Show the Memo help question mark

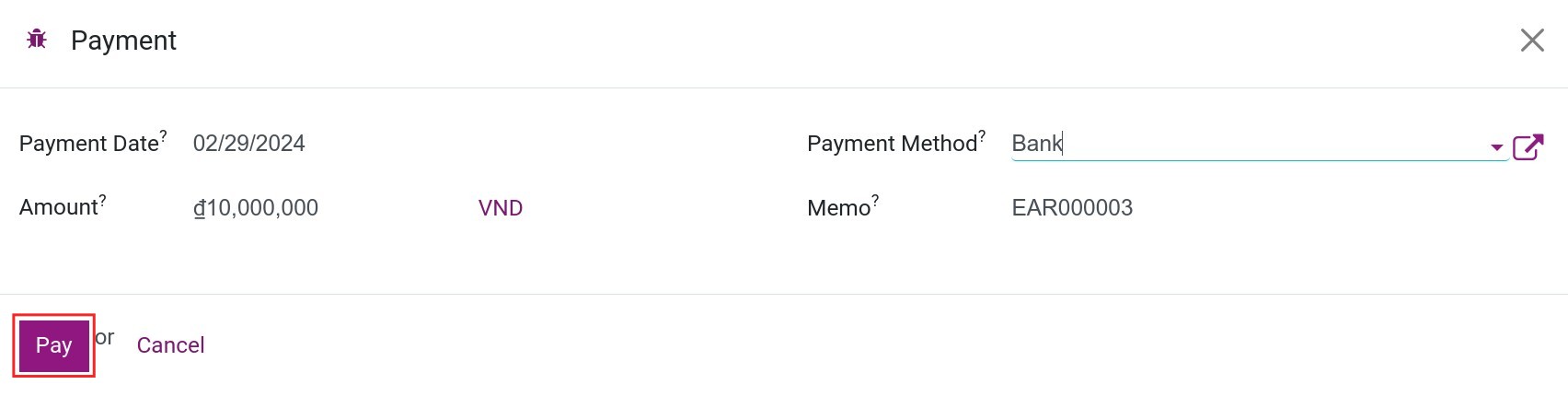[875, 200]
